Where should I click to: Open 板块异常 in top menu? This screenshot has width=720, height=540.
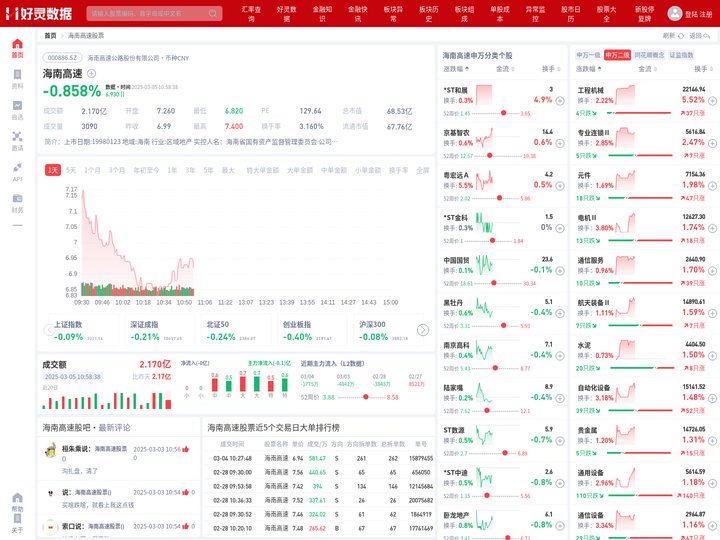[x=394, y=14]
